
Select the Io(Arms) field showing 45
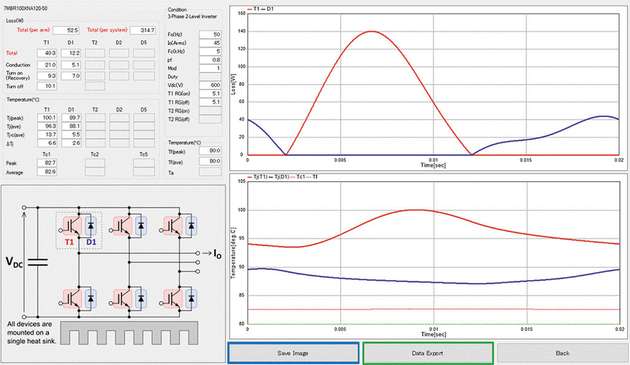(211, 43)
